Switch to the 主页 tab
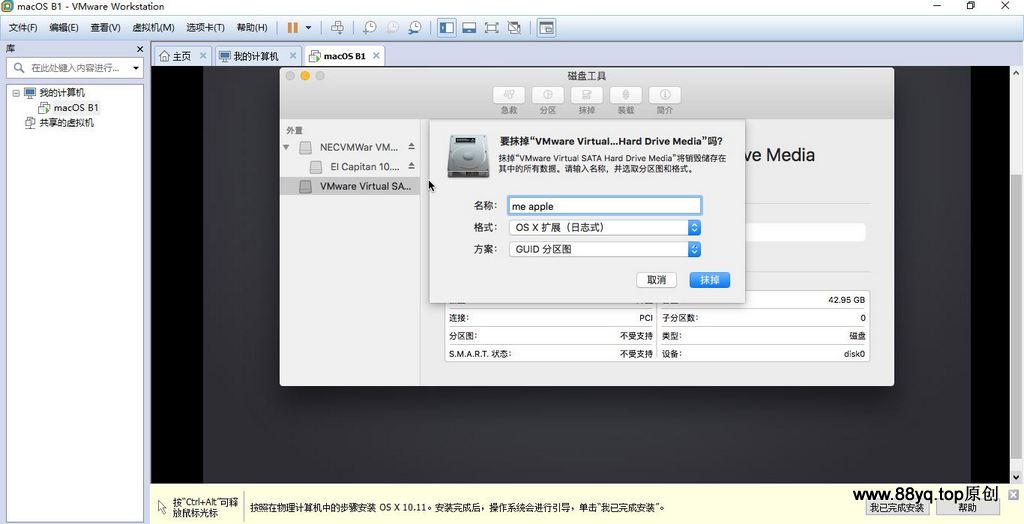The width and height of the screenshot is (1024, 524). coord(176,56)
